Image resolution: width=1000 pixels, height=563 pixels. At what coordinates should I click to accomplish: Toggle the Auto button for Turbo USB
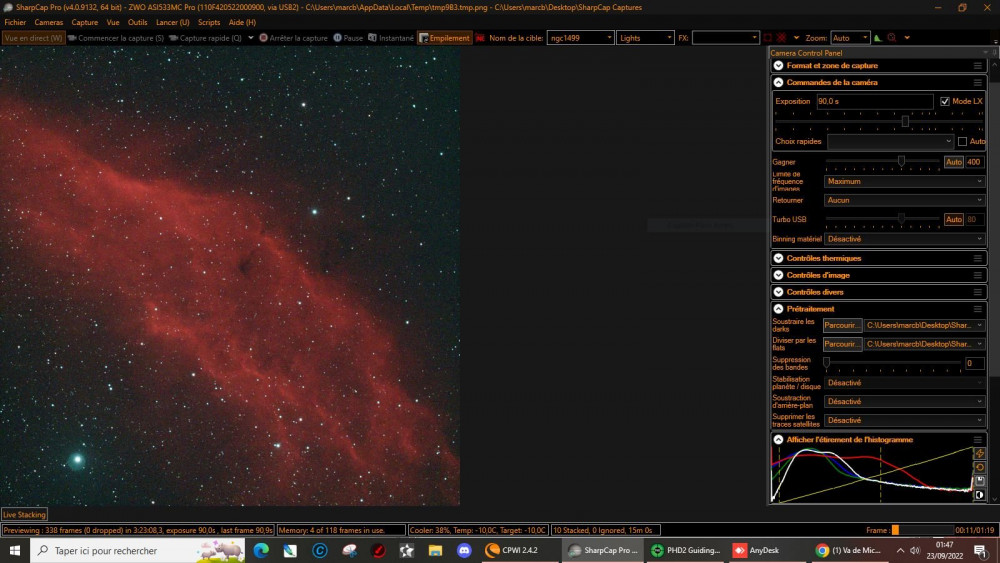click(953, 219)
